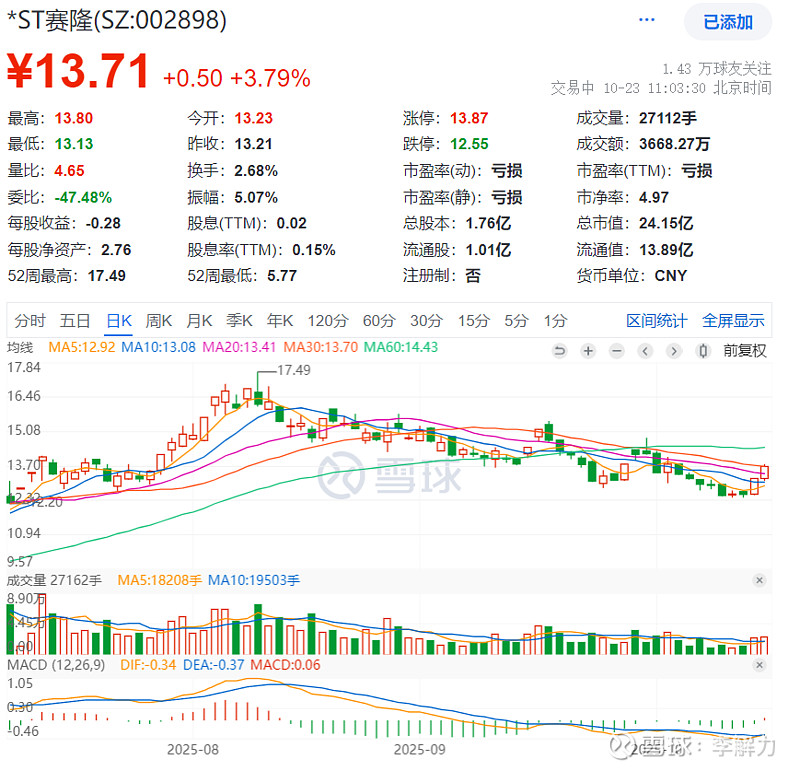Switch to the 5分 interval tab

(x=516, y=321)
